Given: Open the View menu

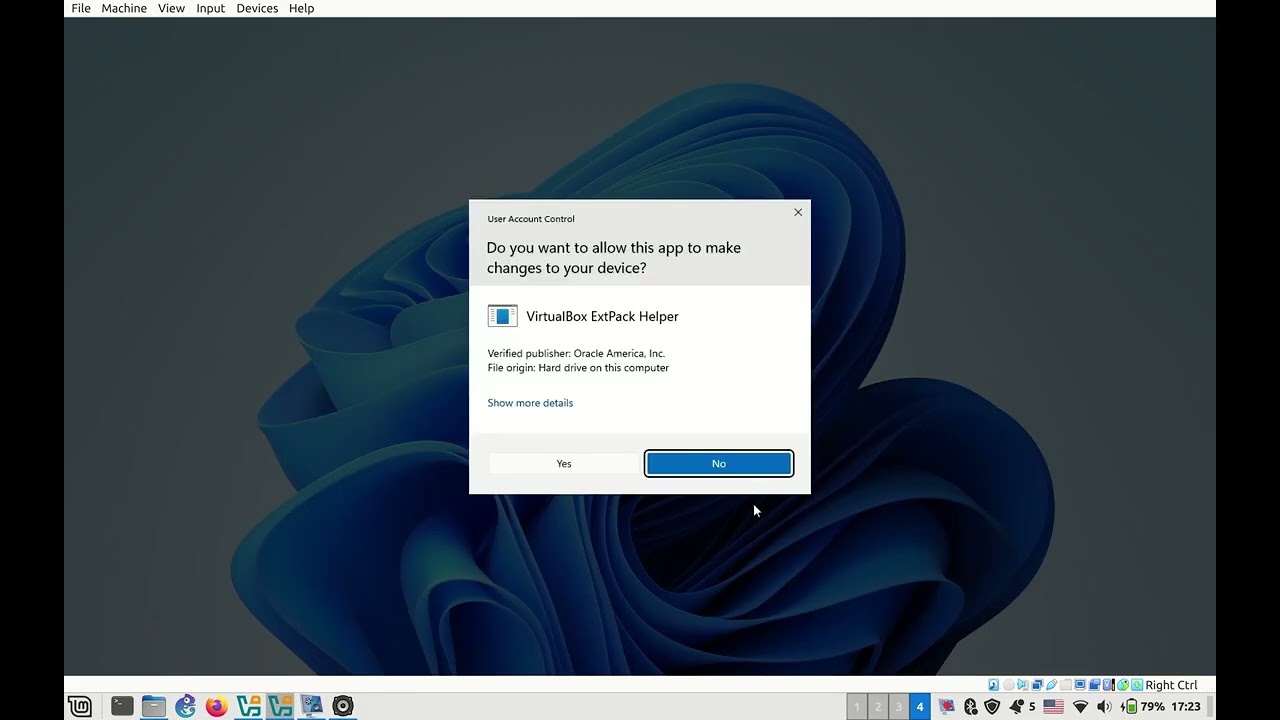Looking at the screenshot, I should (x=171, y=8).
